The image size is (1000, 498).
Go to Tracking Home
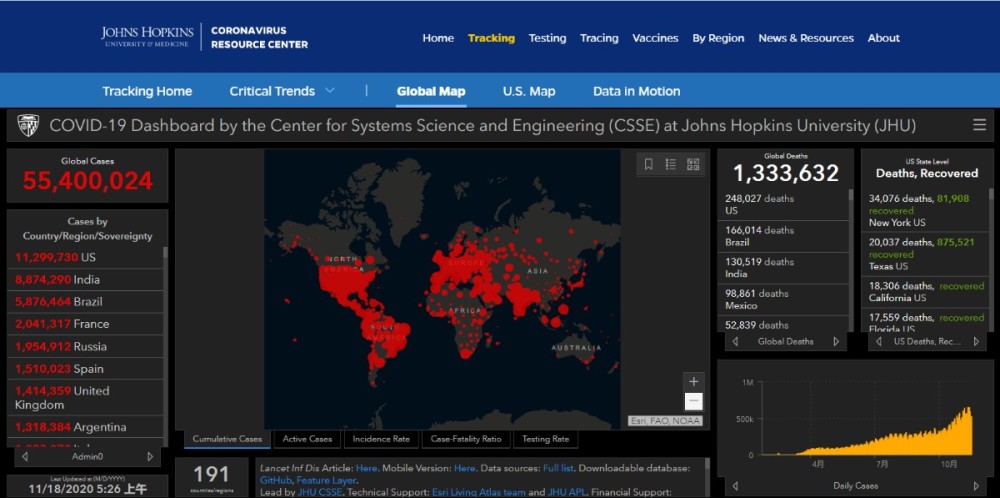tap(147, 91)
